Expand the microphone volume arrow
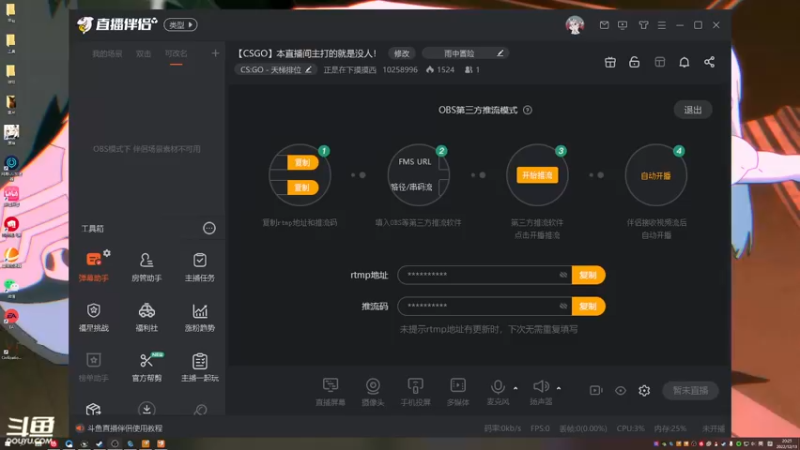 pos(515,388)
